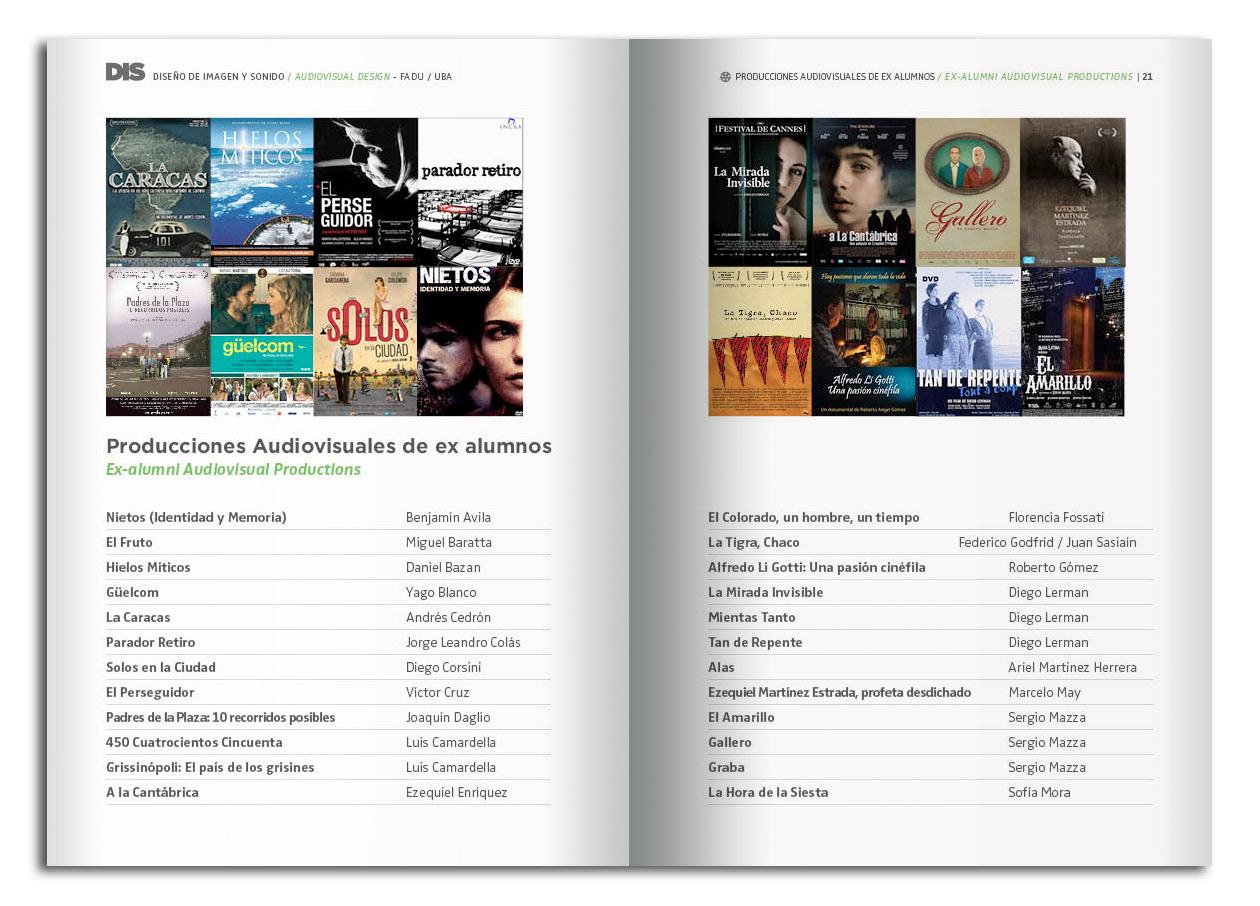Screen dimensions: 1260x906
Task: Click the 'Güelcom' list title
Action: click(x=132, y=592)
